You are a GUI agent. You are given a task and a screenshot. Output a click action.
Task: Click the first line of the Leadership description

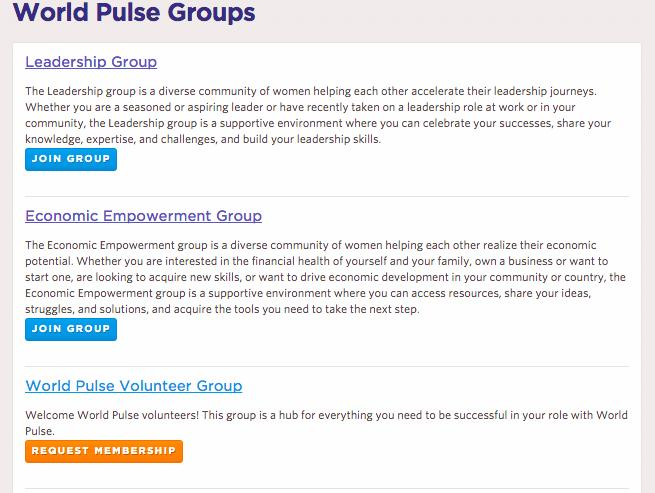(324, 91)
